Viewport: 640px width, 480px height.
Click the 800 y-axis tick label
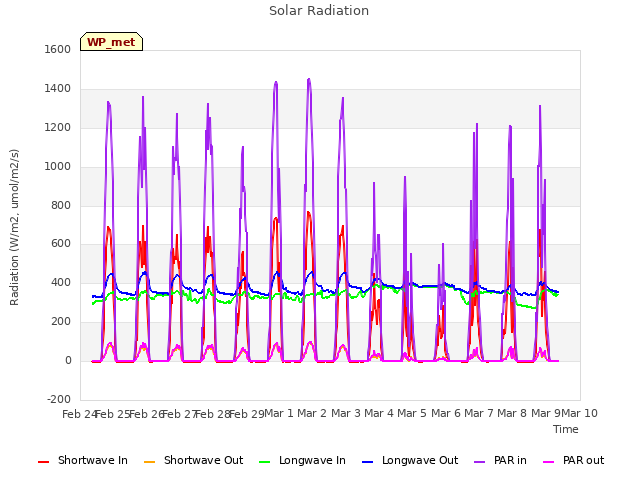click(x=61, y=205)
